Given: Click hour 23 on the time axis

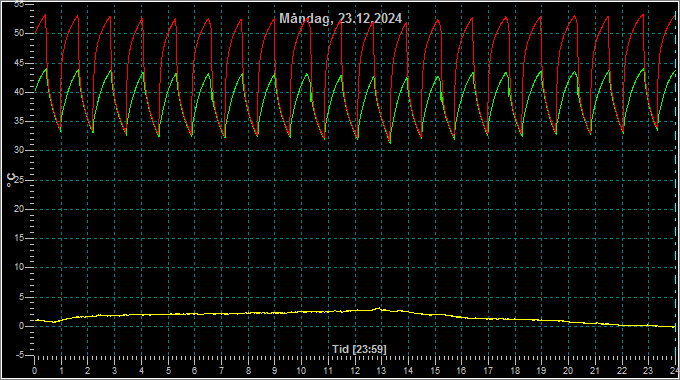Looking at the screenshot, I should pyautogui.click(x=649, y=371).
